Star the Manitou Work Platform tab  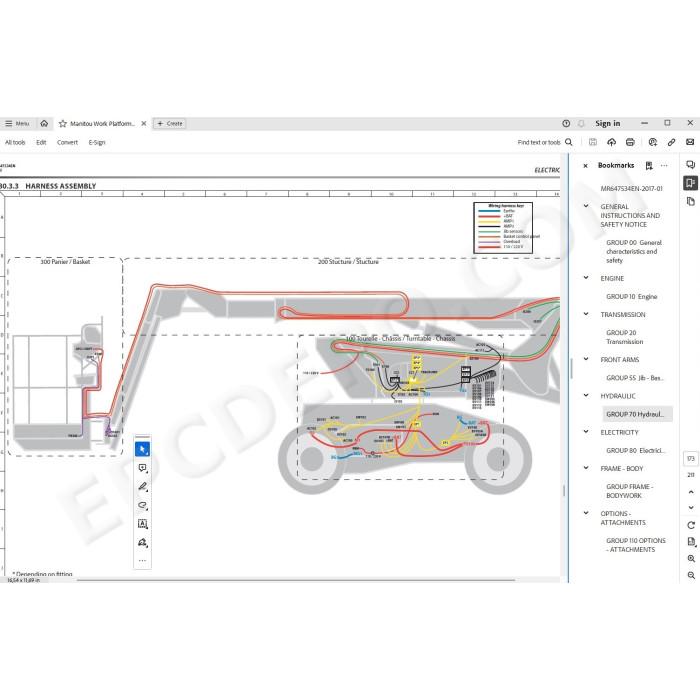(63, 124)
